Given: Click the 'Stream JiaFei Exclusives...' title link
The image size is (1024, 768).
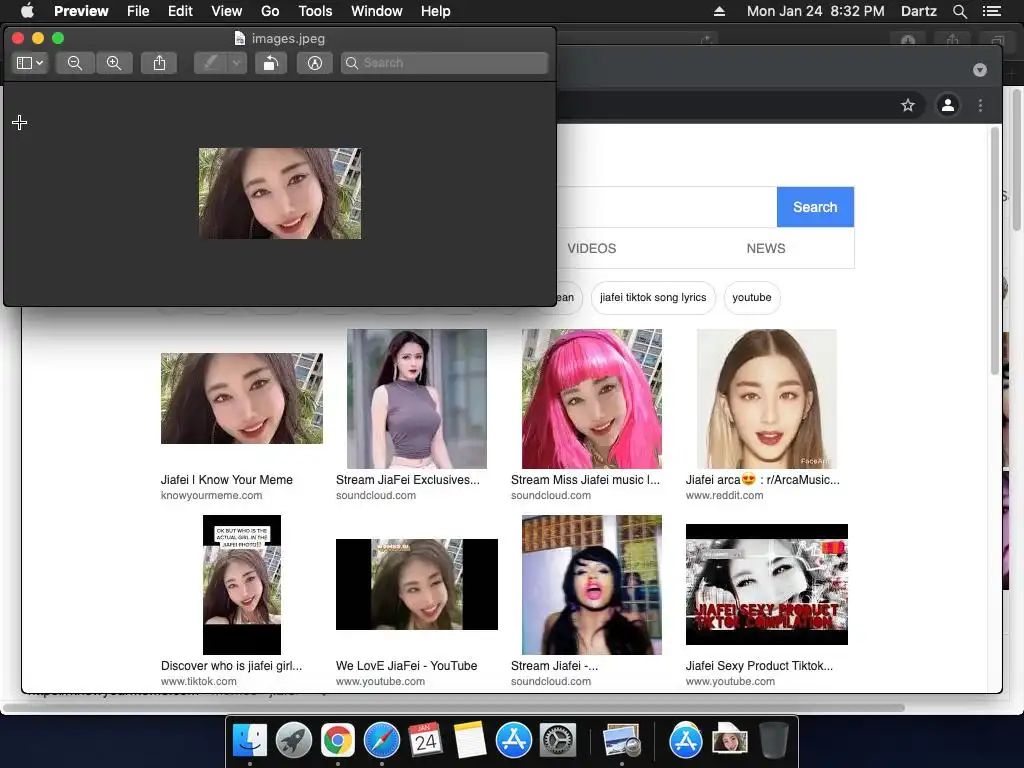Looking at the screenshot, I should click(408, 480).
